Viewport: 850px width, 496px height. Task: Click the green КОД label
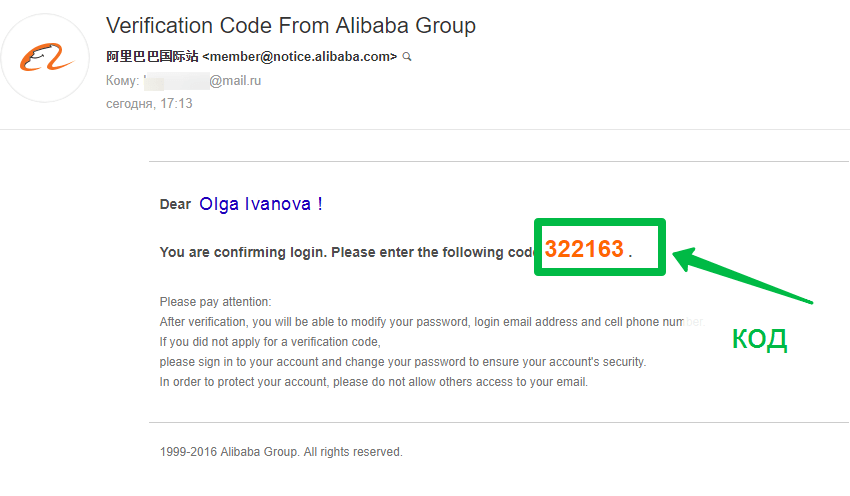760,340
